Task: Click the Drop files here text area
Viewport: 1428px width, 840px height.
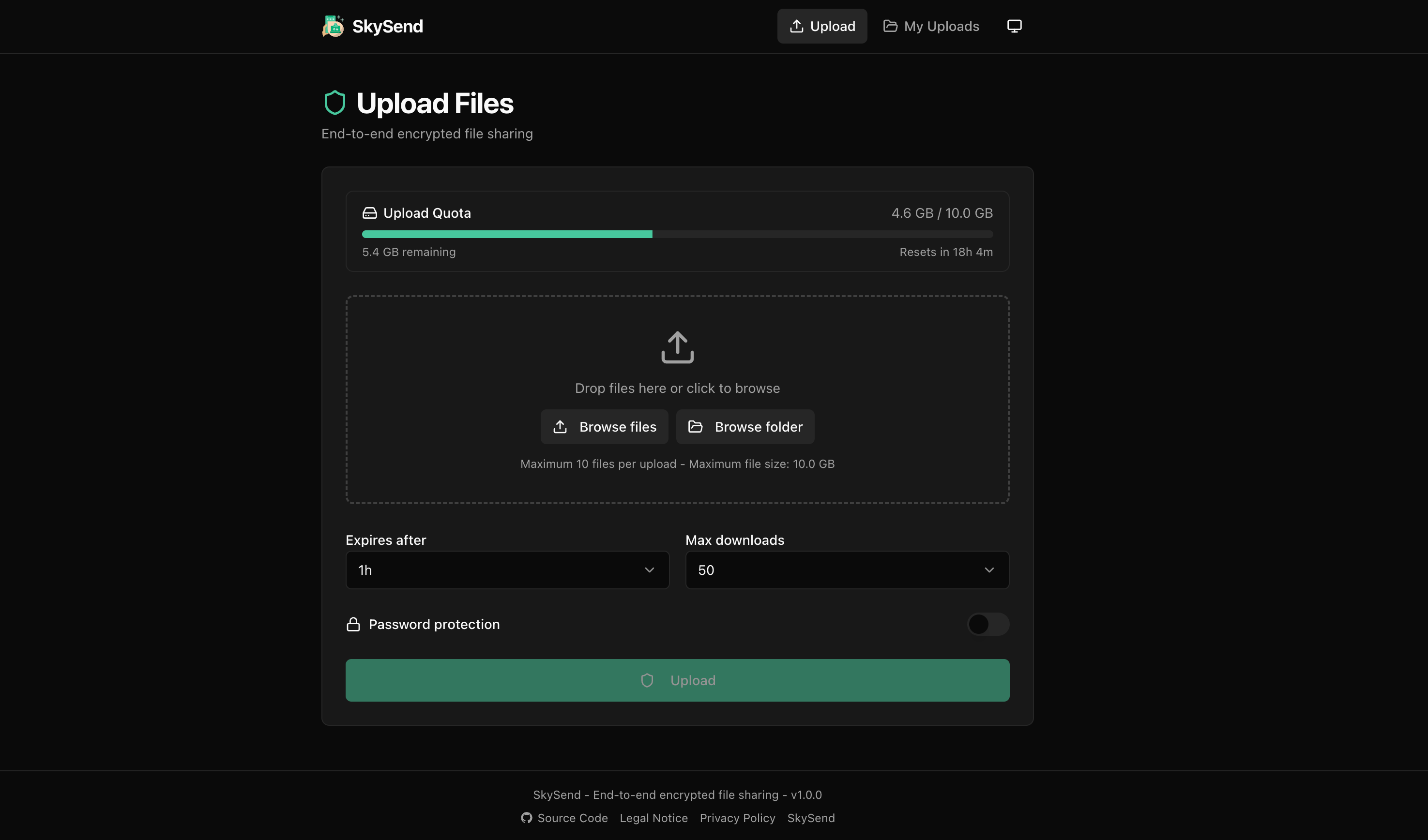Action: pyautogui.click(x=677, y=388)
